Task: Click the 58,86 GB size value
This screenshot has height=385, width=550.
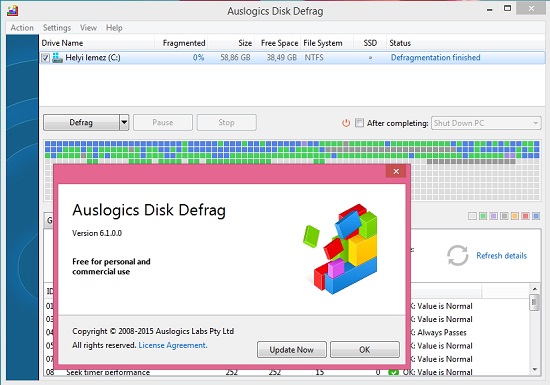Action: click(x=235, y=58)
